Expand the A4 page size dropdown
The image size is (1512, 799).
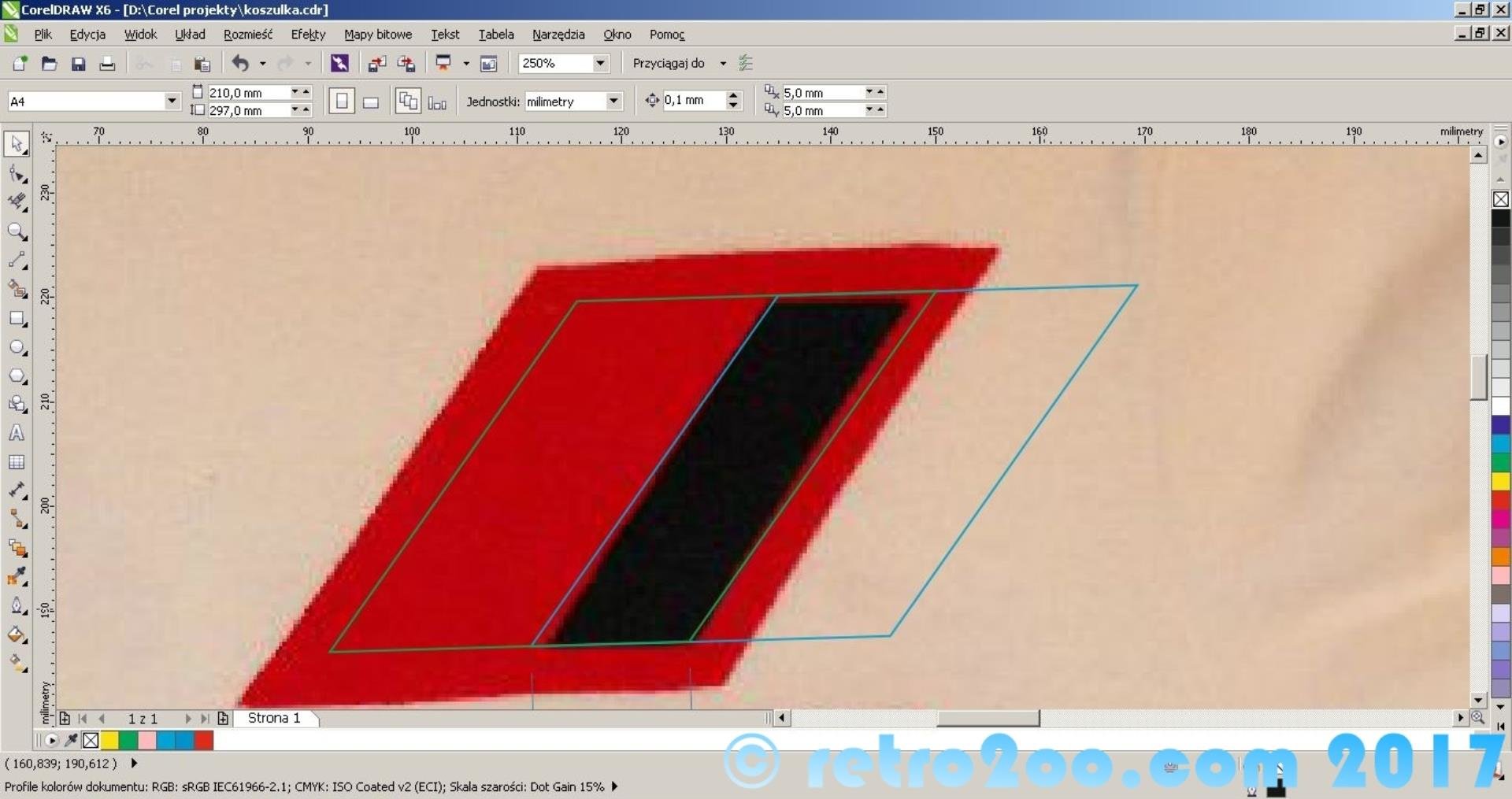(172, 102)
